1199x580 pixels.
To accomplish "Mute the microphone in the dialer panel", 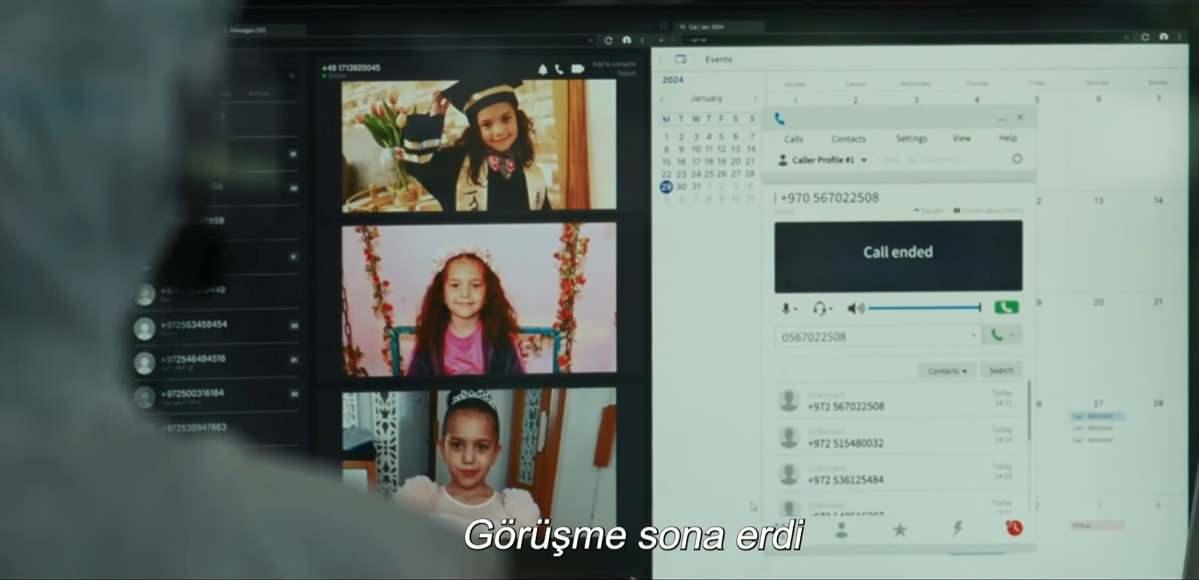I will [786, 307].
